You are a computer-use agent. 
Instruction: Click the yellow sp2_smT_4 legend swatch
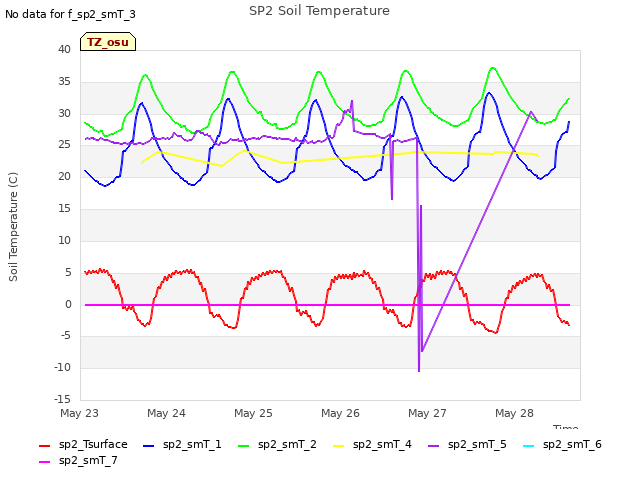click(x=339, y=446)
